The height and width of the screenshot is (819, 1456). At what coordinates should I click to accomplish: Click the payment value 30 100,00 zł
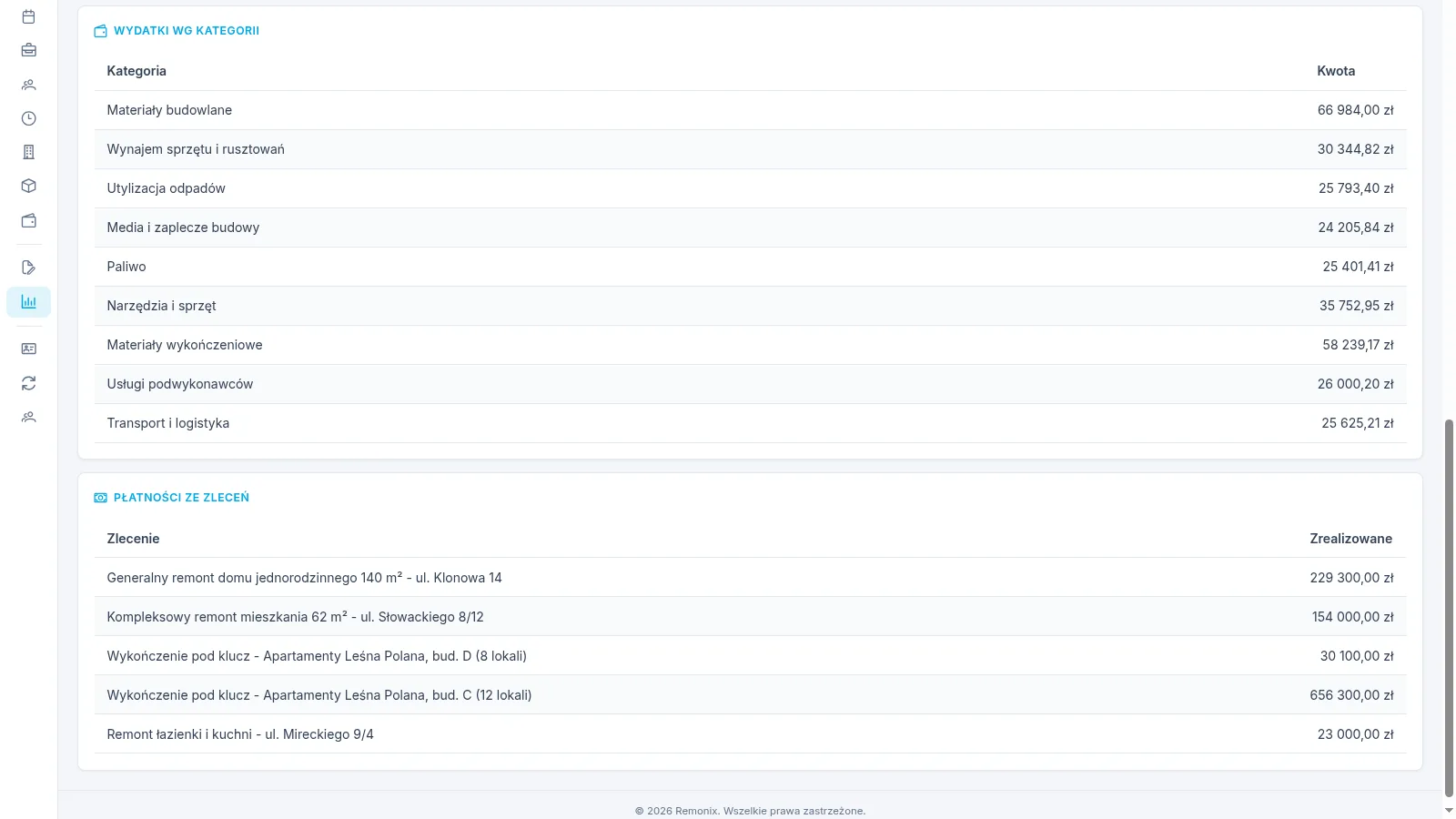point(1357,656)
